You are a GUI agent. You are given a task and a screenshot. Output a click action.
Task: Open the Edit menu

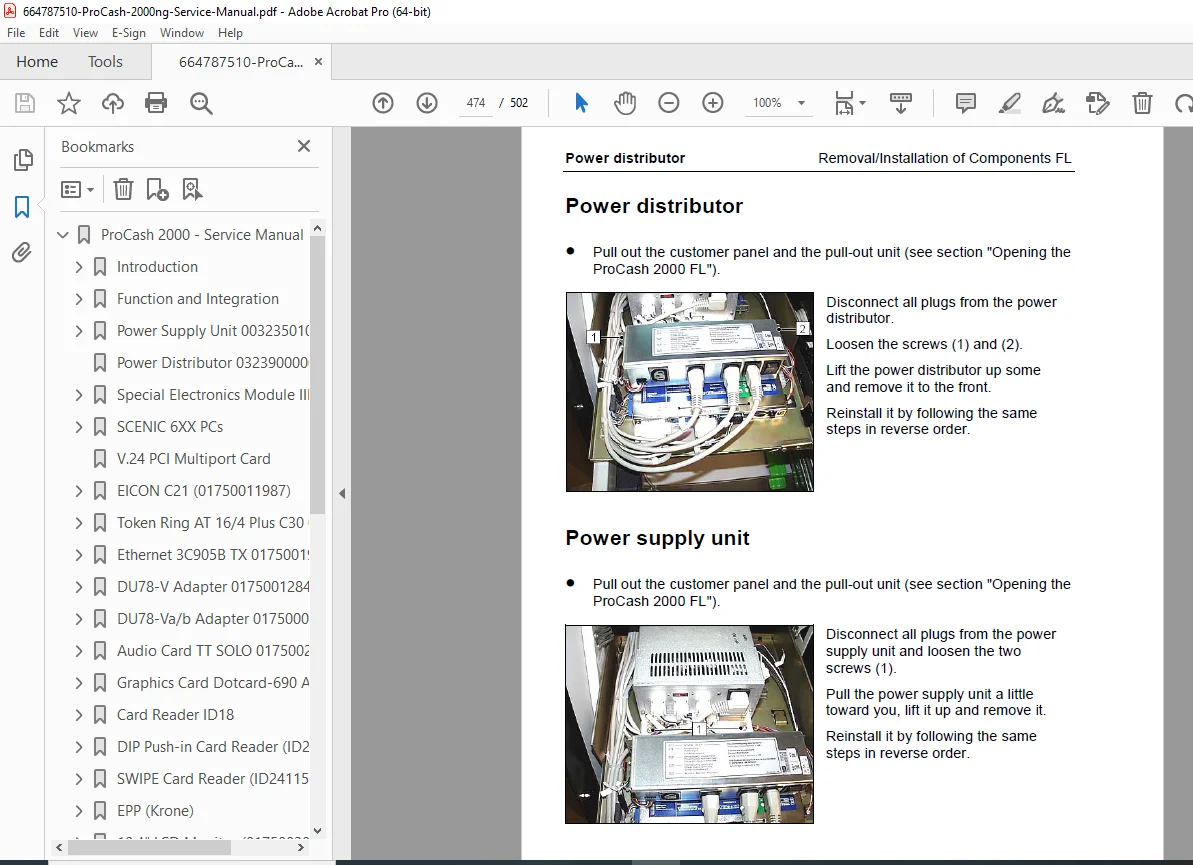tap(49, 33)
